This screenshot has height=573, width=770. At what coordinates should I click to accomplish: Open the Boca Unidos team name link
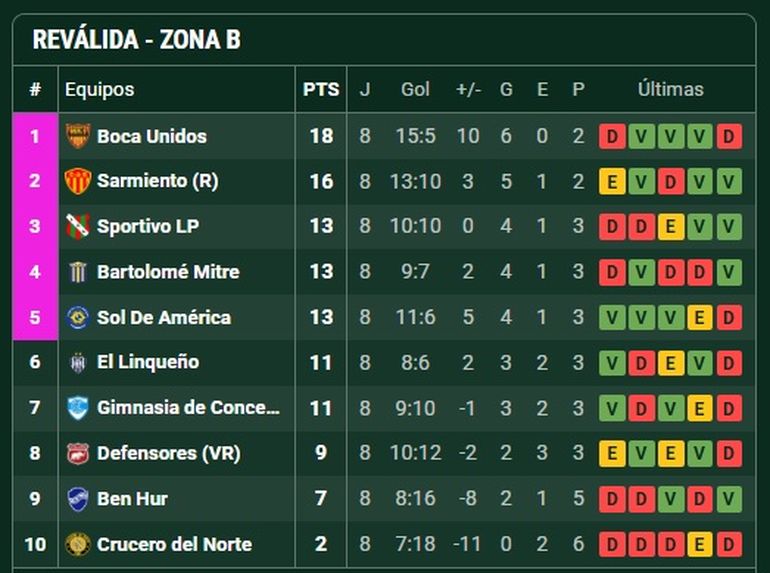pos(152,136)
